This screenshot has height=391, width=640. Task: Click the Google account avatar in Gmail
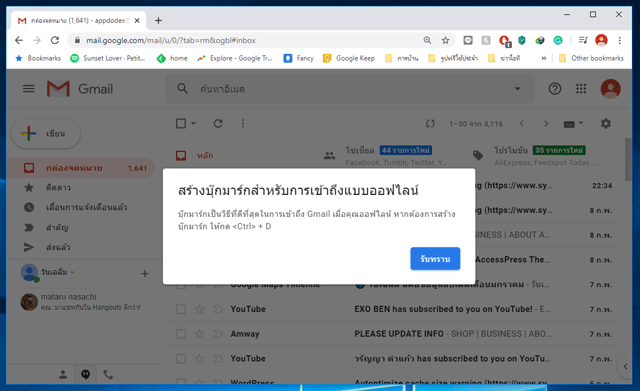click(611, 89)
